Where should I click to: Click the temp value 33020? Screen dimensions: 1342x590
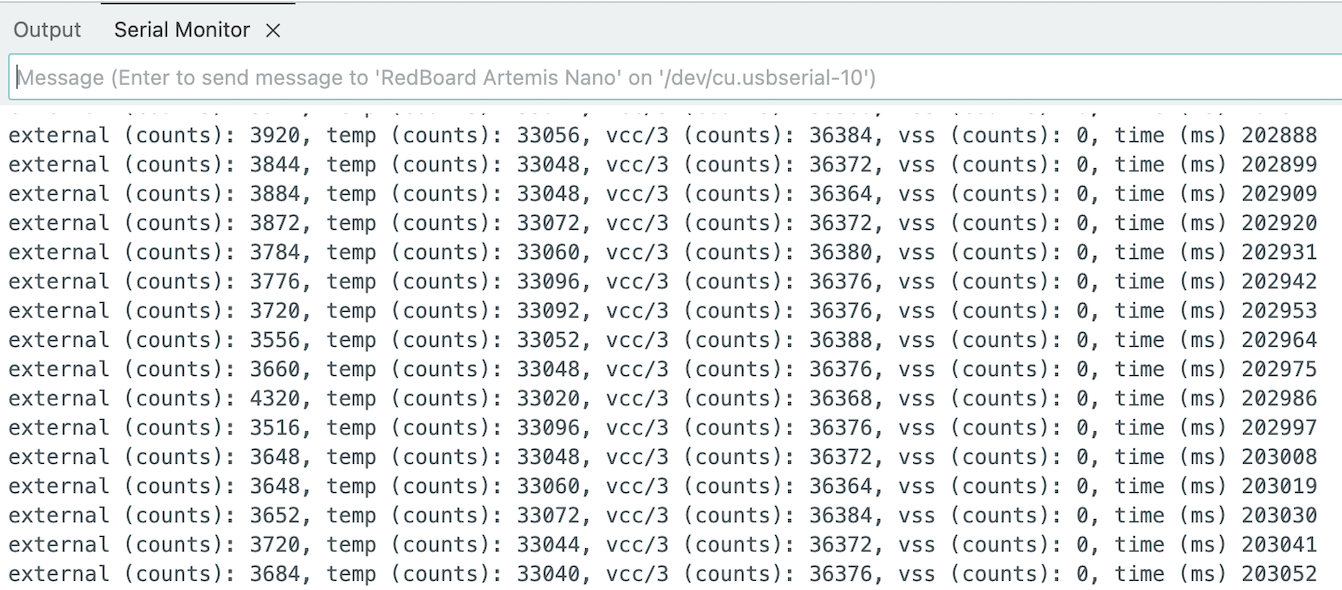tap(548, 399)
